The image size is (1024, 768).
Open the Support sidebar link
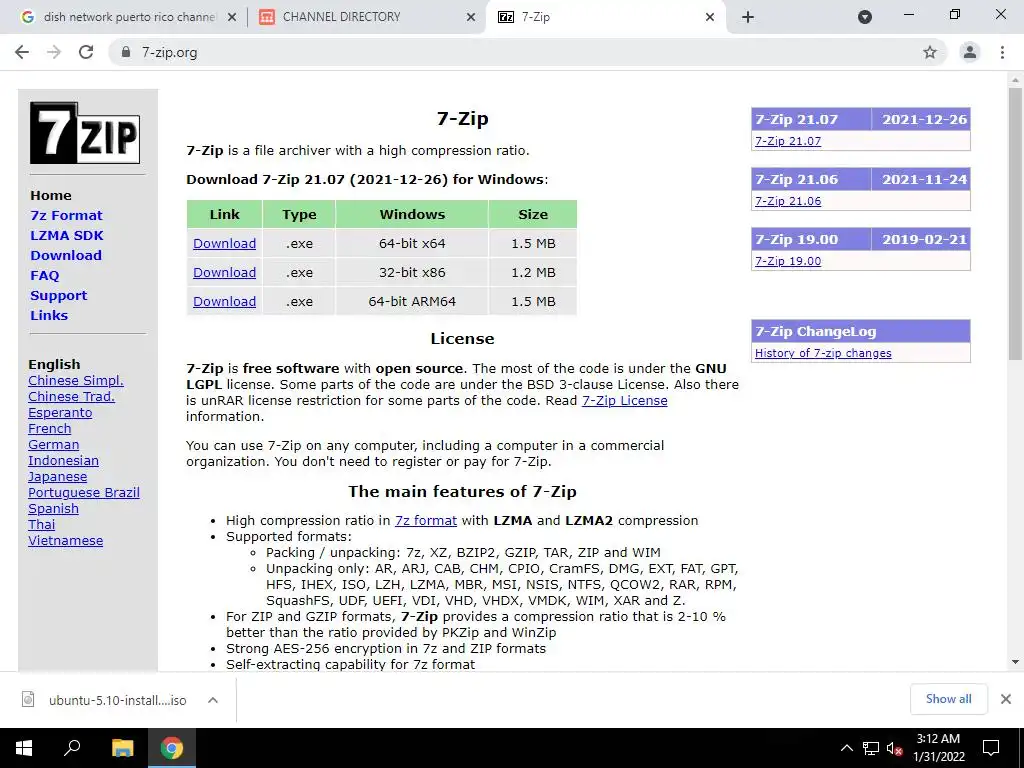58,296
